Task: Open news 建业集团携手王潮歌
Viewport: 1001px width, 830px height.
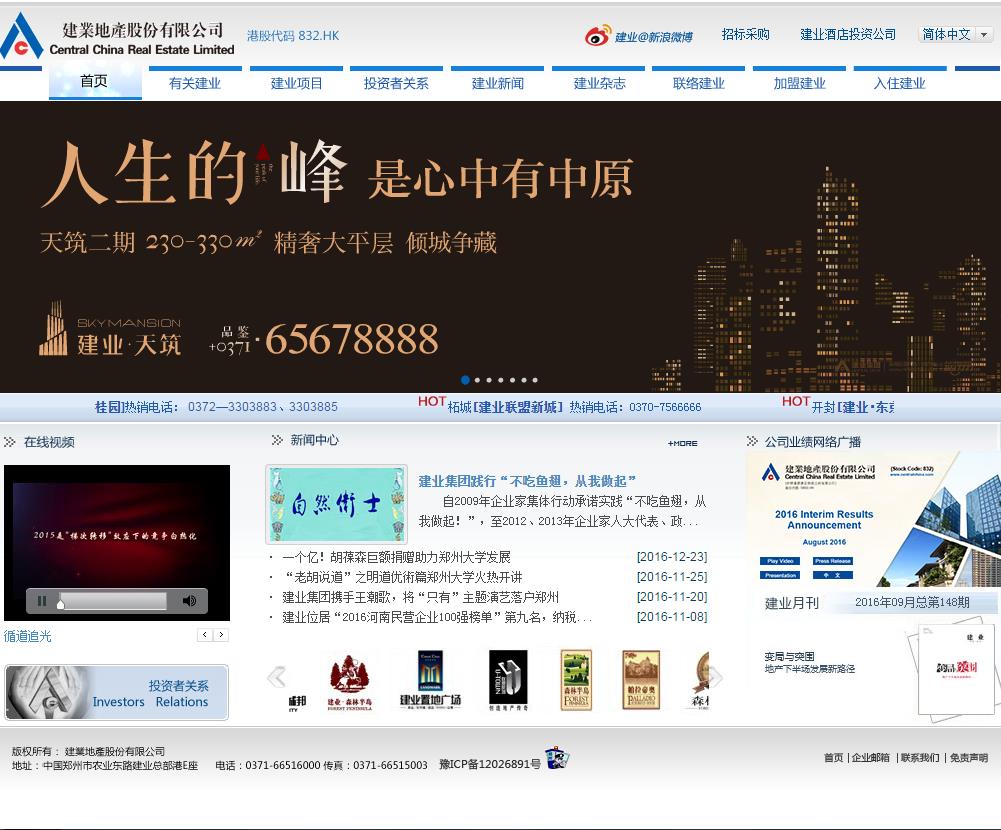Action: click(x=421, y=597)
